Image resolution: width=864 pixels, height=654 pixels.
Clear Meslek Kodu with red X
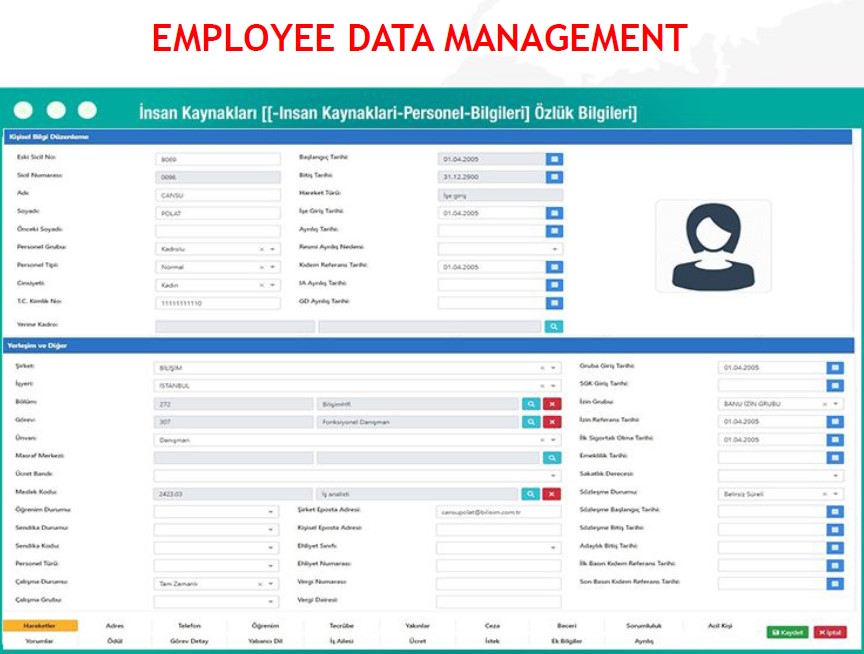552,494
